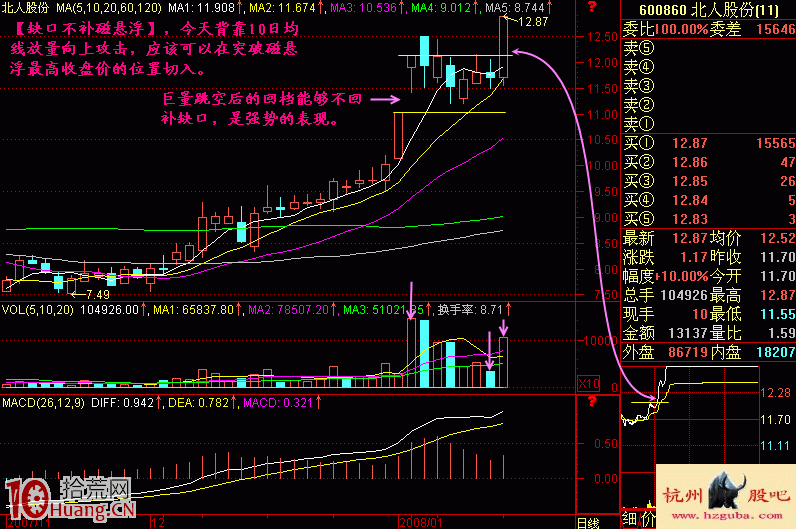The image size is (796, 529).
Task: Click the 昨收 11.70 previous close
Action: [752, 257]
